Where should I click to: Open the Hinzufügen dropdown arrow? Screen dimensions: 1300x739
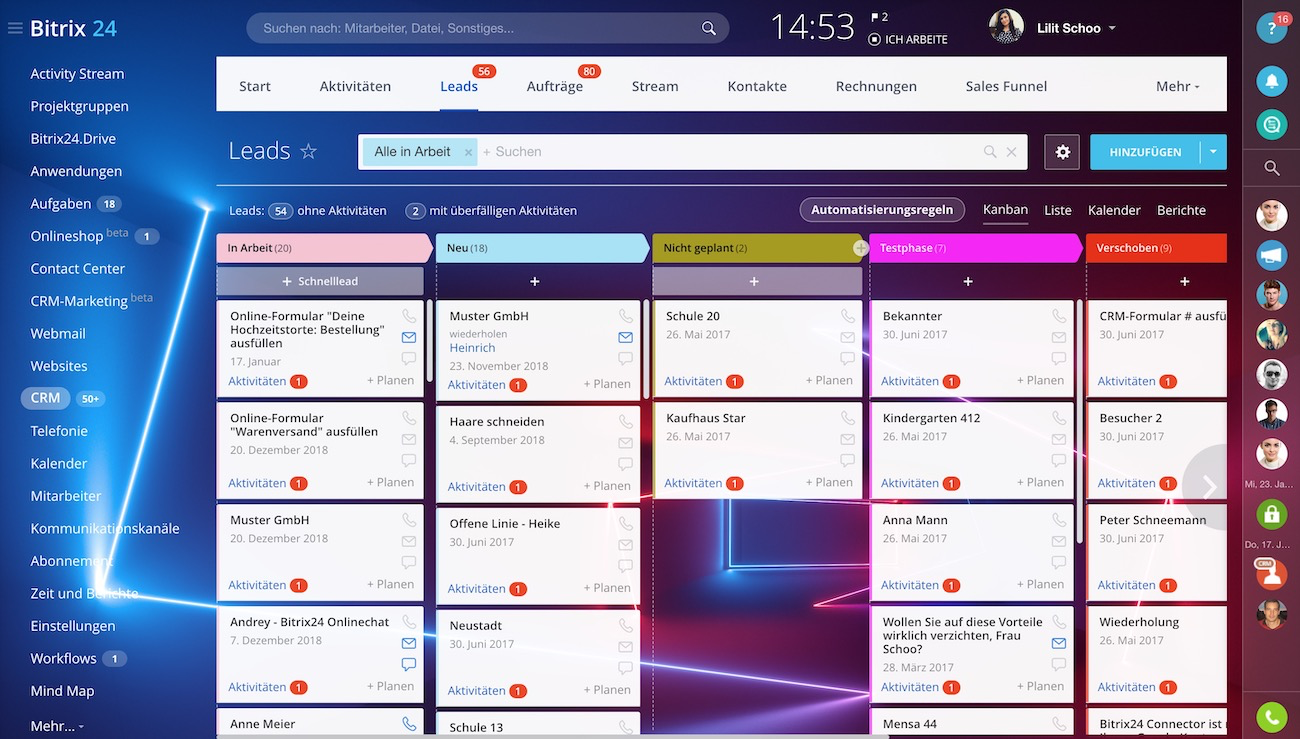(1213, 152)
